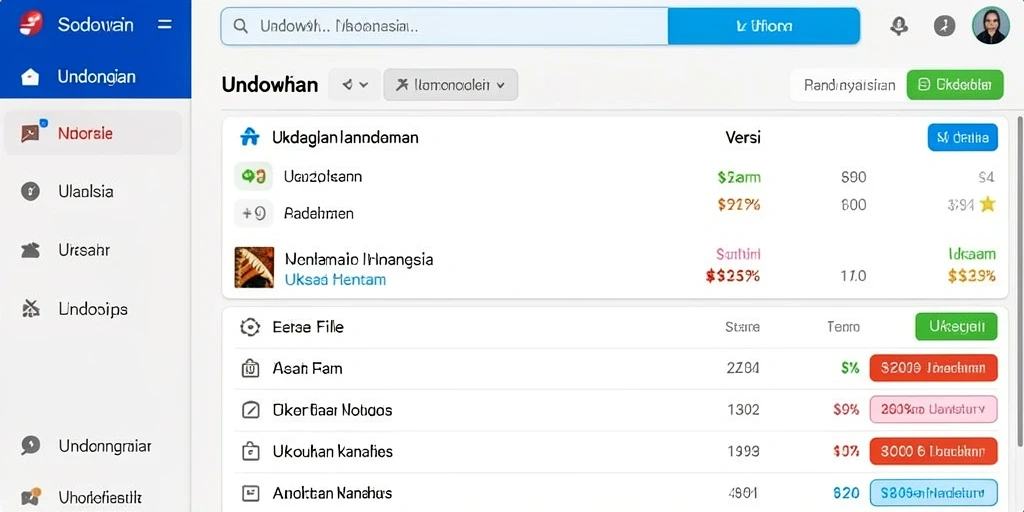Click the home icon next to Undongian
1024x512 pixels.
[x=30, y=77]
